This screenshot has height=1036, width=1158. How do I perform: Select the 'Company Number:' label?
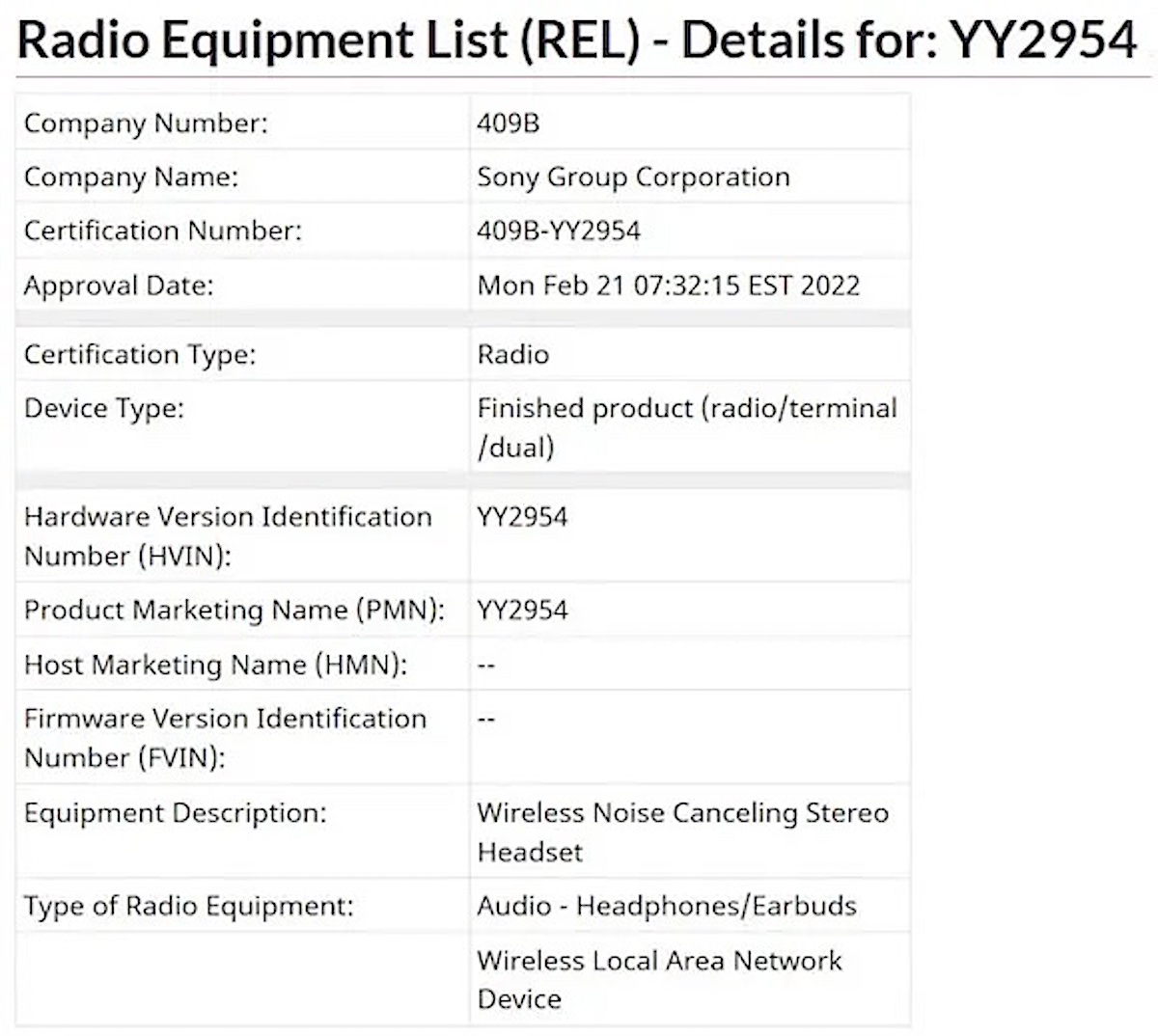(146, 123)
